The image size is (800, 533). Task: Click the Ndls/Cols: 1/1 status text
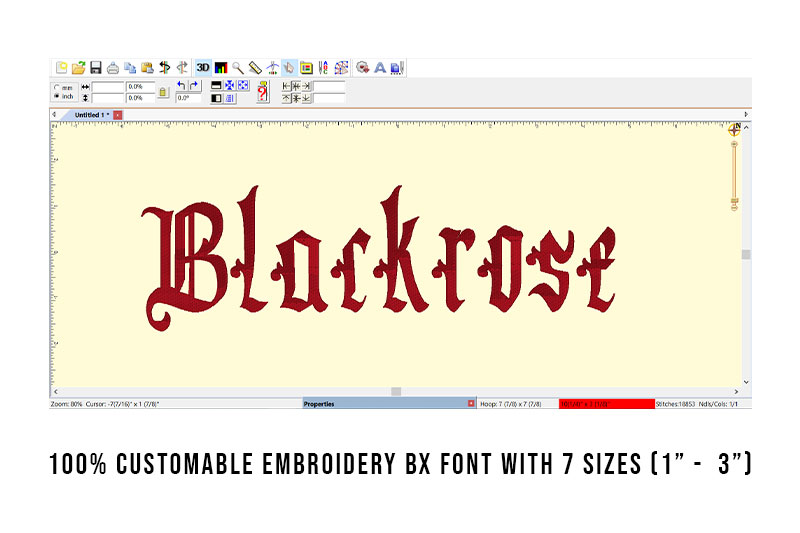coord(718,404)
